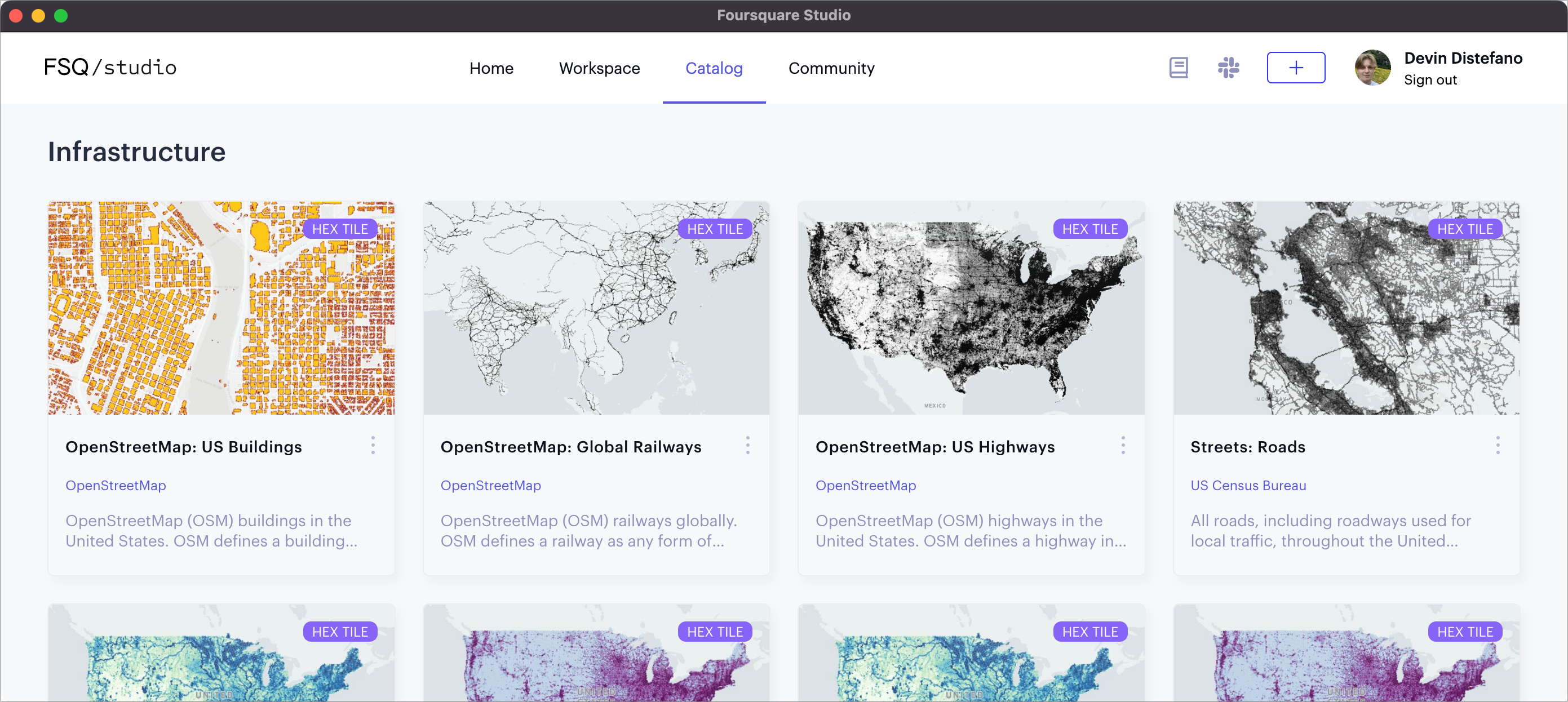The image size is (1568, 702).
Task: Switch to the Home tab
Action: (491, 67)
